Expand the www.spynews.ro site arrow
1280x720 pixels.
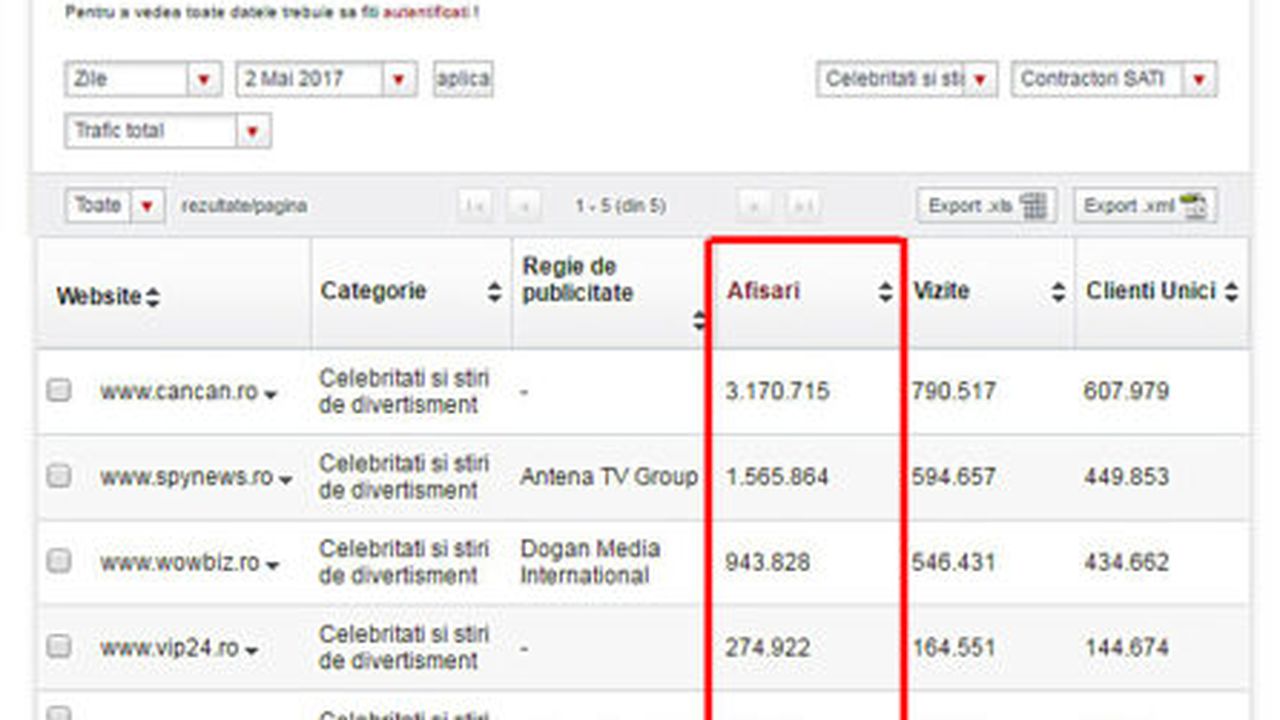click(x=285, y=481)
